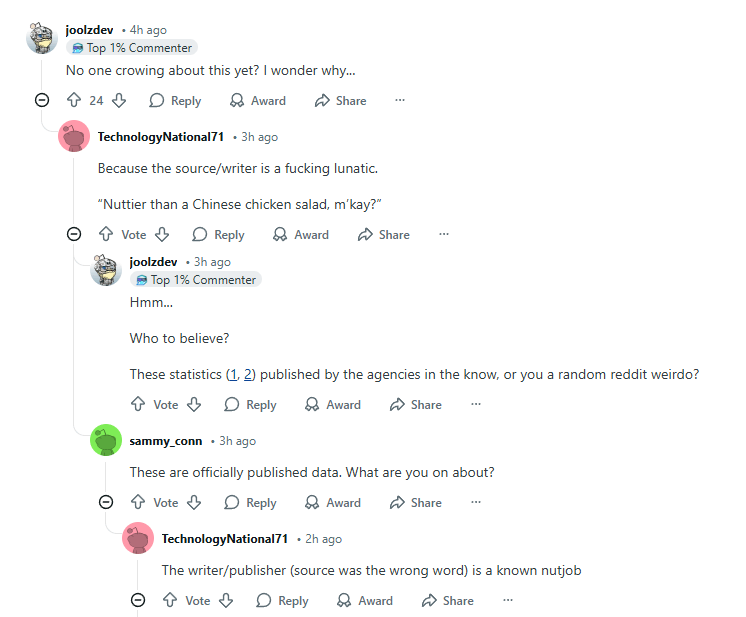This screenshot has height=617, width=746.
Task: Click sammy_conn's green avatar
Action: [106, 440]
